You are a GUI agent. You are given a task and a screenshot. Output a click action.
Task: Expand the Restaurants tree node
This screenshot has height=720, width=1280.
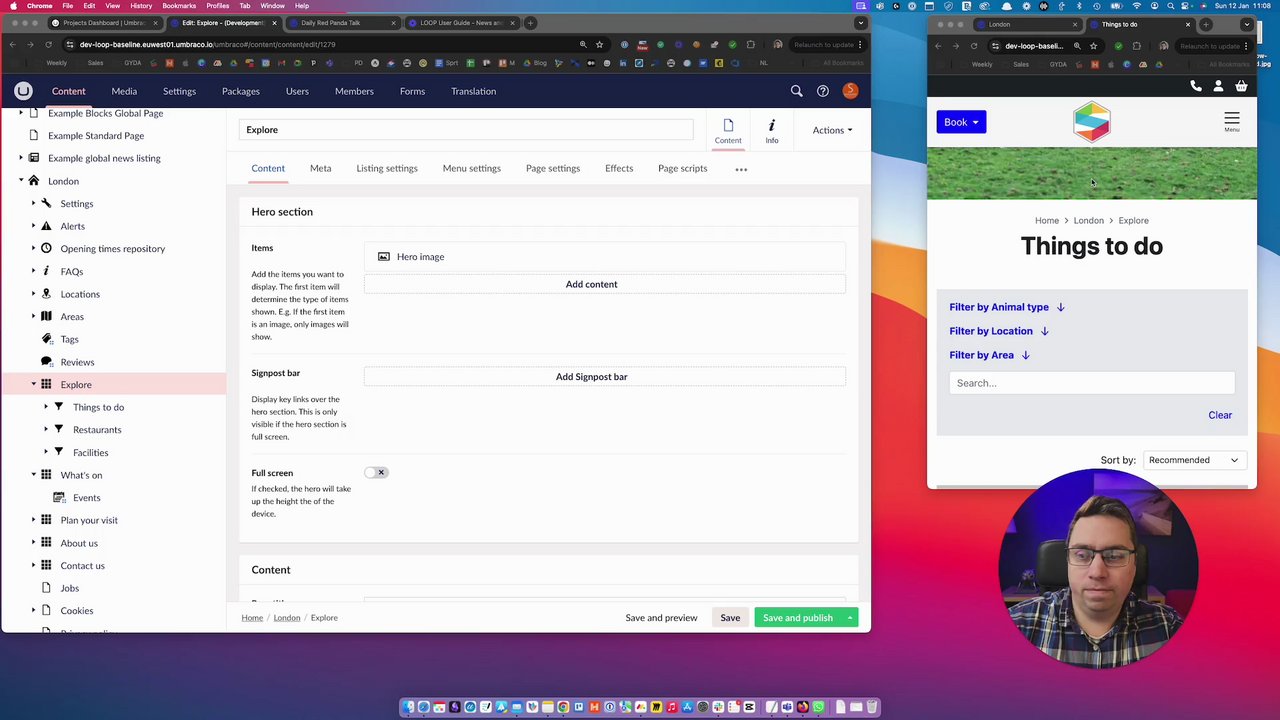click(46, 429)
